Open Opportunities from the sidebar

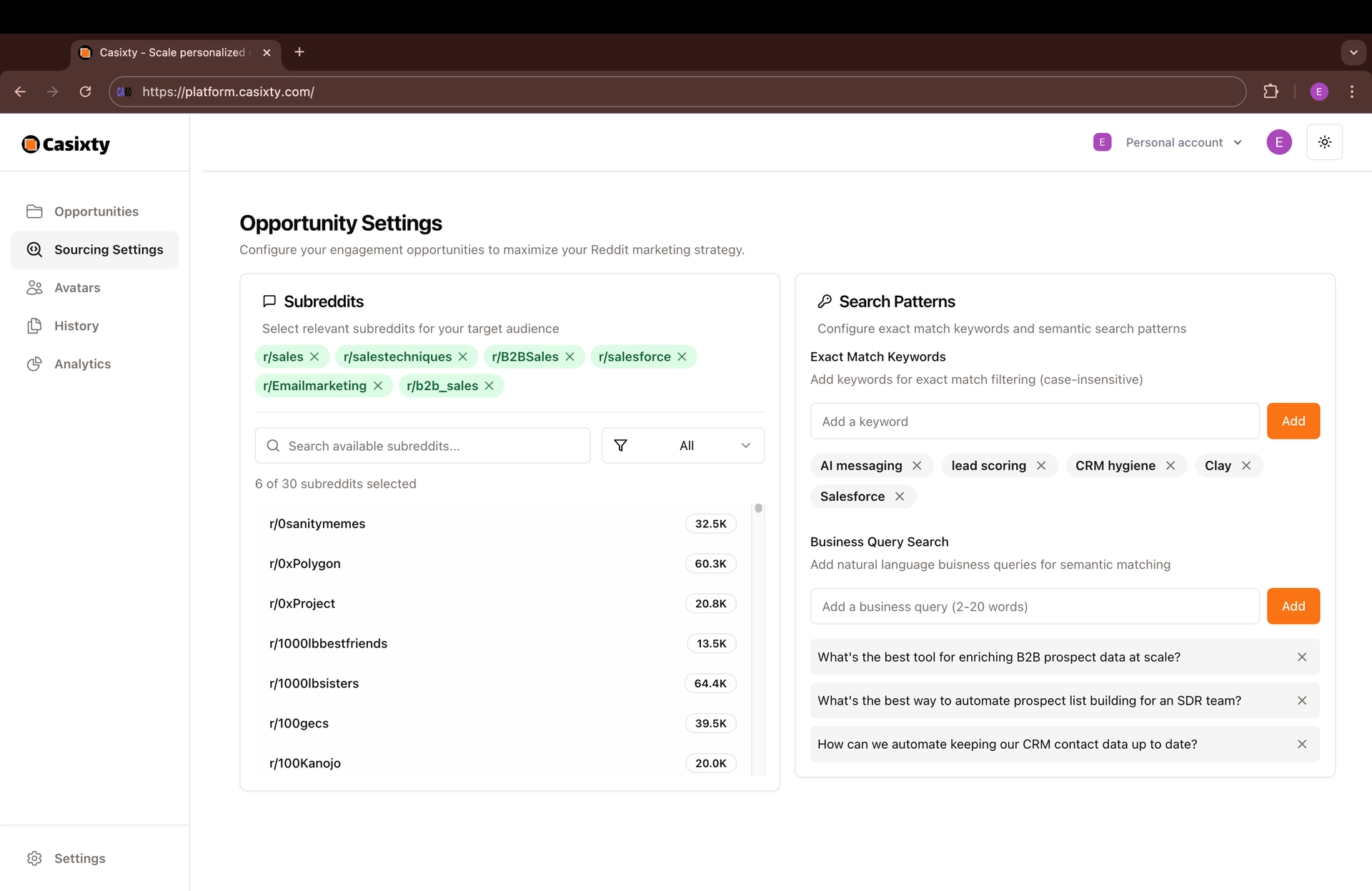pyautogui.click(x=95, y=211)
